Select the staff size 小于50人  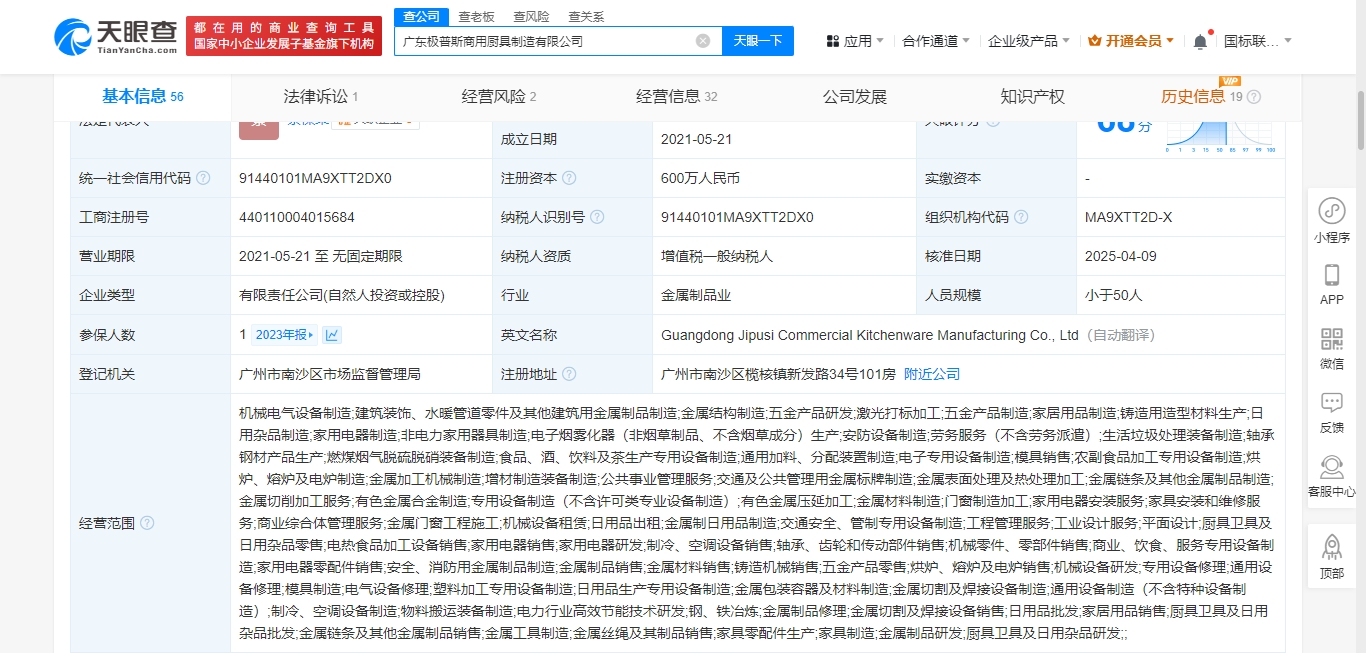[x=1114, y=295]
